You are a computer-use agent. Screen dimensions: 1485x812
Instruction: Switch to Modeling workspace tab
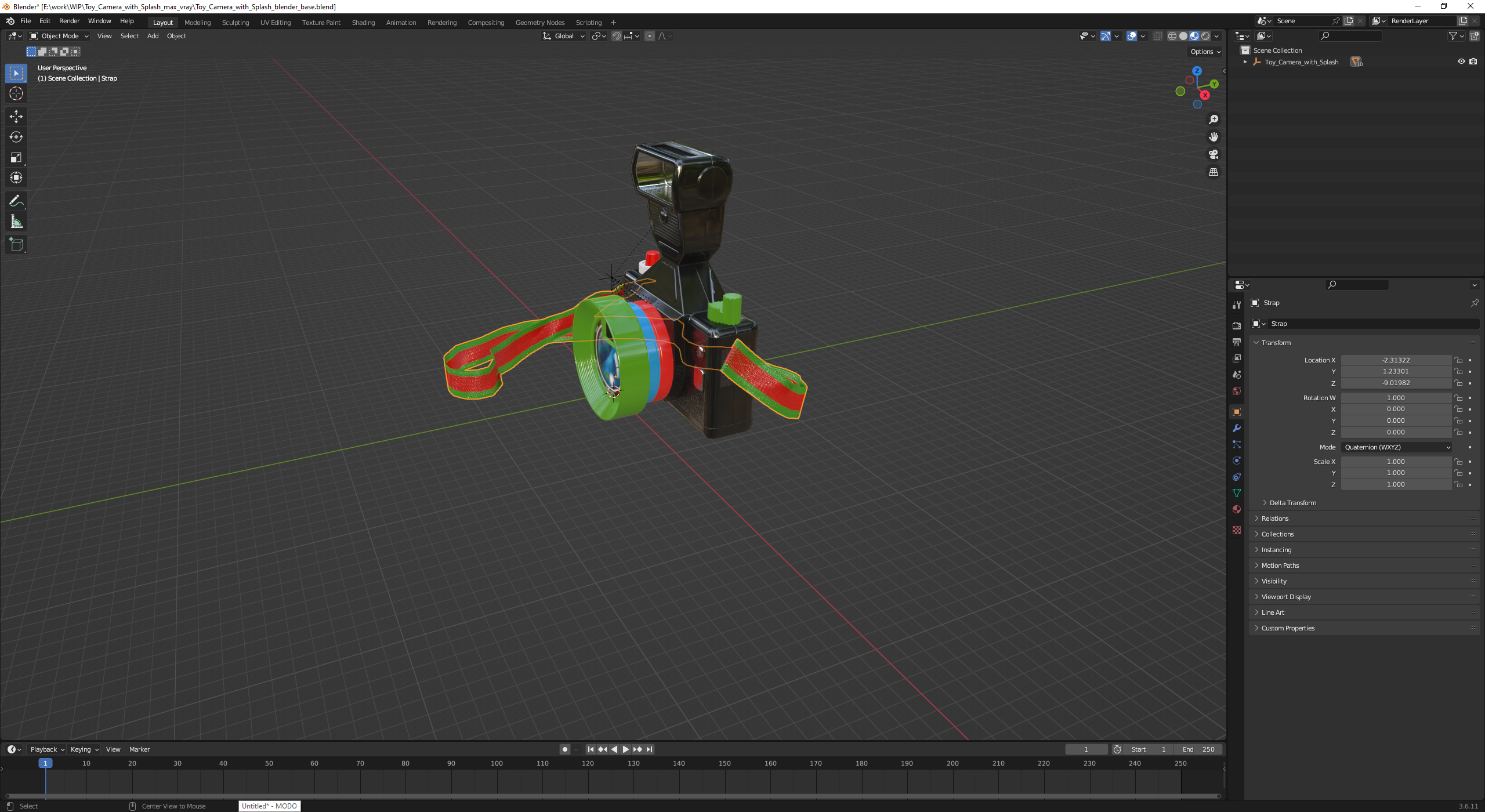(x=197, y=23)
